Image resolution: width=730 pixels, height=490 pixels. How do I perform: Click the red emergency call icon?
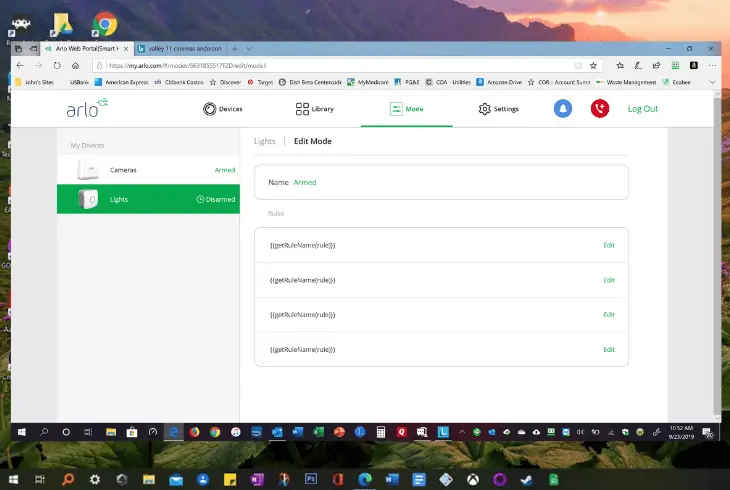pos(599,108)
